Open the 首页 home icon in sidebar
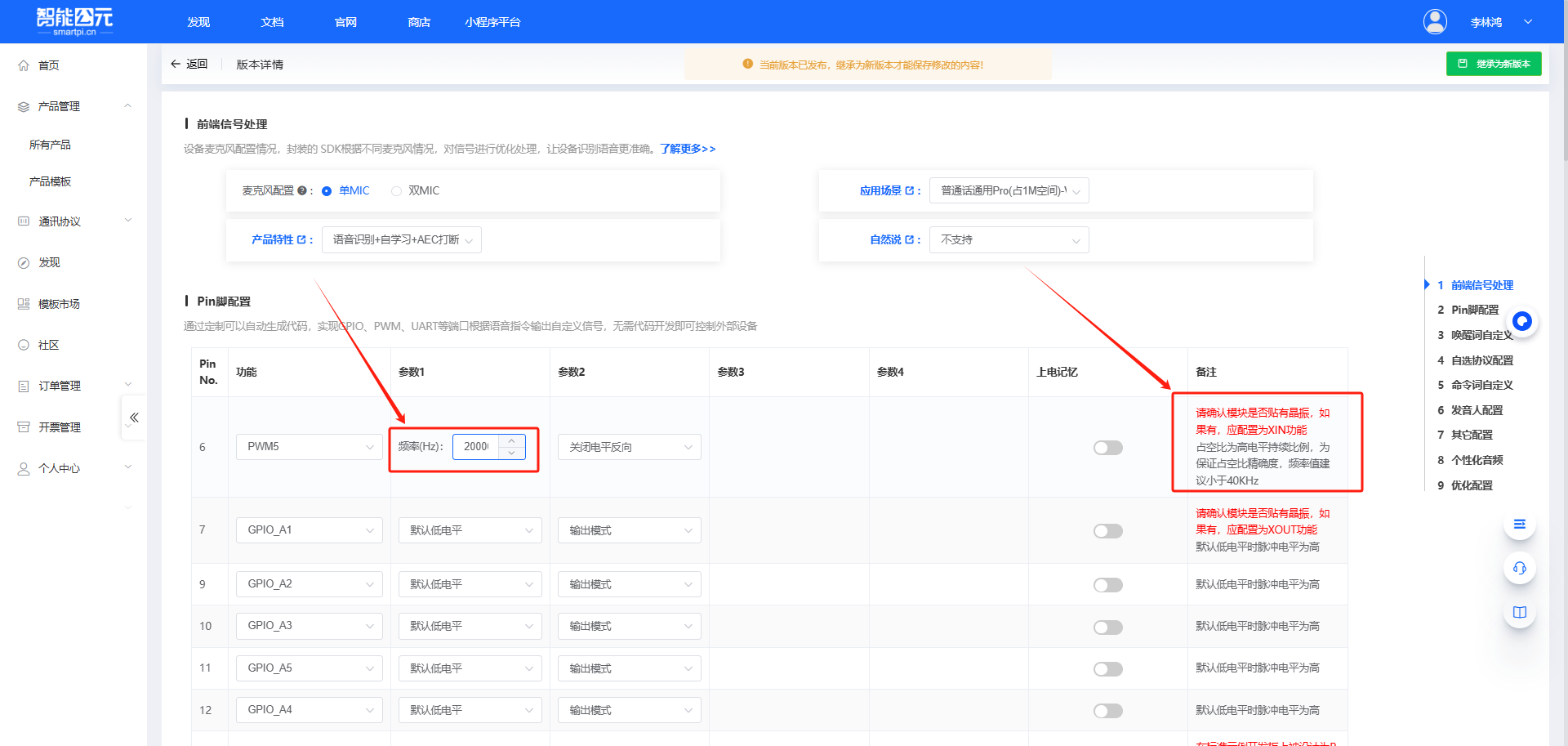Viewport: 1568px width, 746px height. [x=23, y=65]
